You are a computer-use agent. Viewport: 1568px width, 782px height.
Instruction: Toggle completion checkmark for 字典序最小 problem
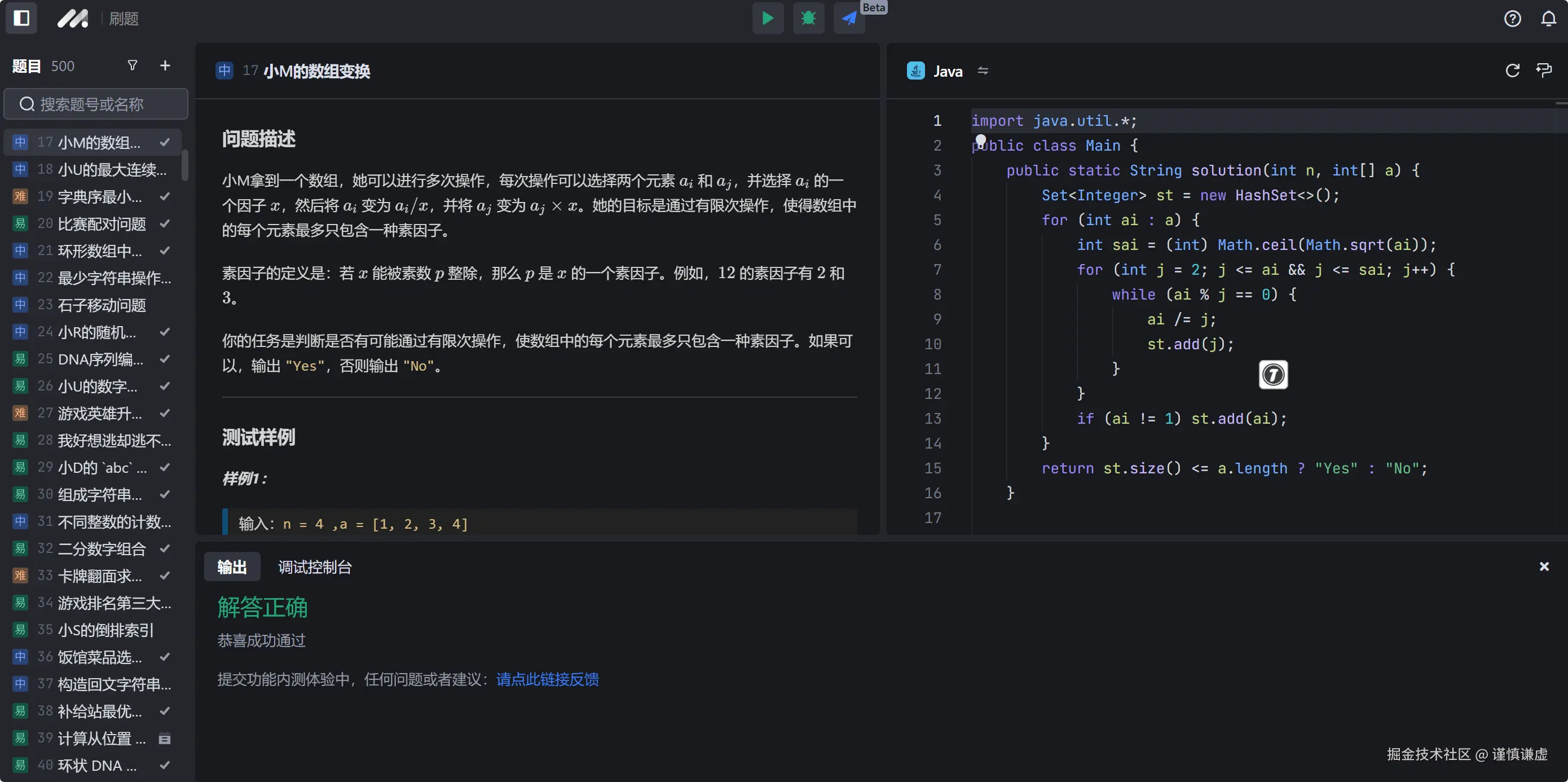click(x=165, y=196)
